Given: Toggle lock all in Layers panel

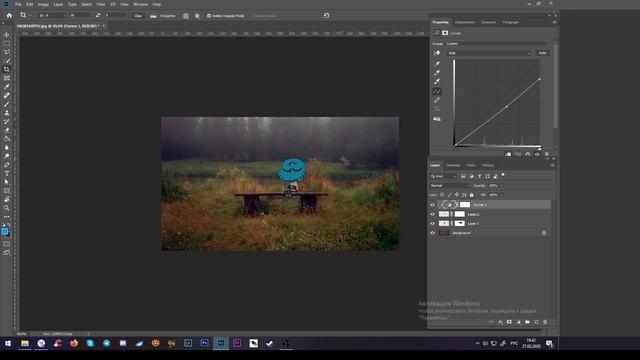Looking at the screenshot, I should coord(471,195).
